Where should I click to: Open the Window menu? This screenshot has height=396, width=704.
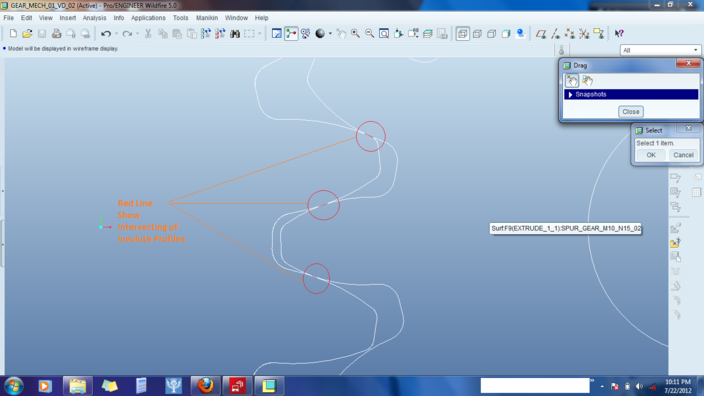tap(236, 18)
